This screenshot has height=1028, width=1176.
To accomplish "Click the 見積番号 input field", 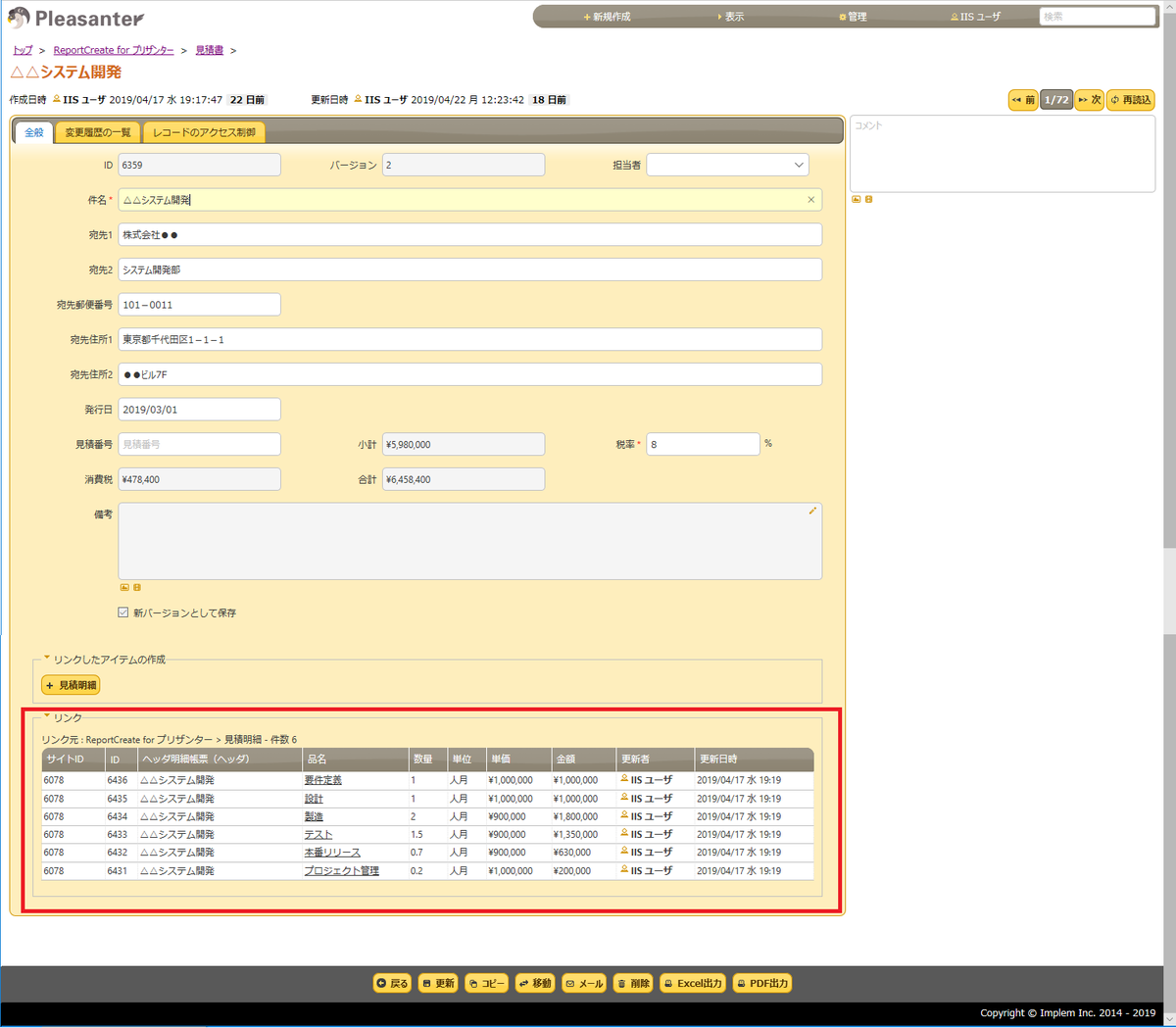I will click(199, 444).
